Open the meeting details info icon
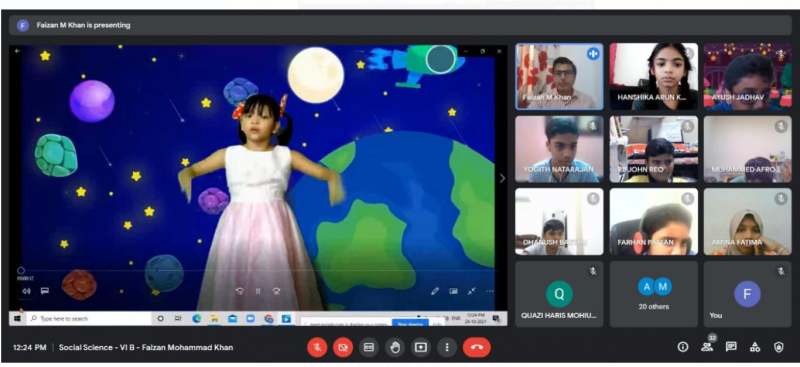 [683, 347]
